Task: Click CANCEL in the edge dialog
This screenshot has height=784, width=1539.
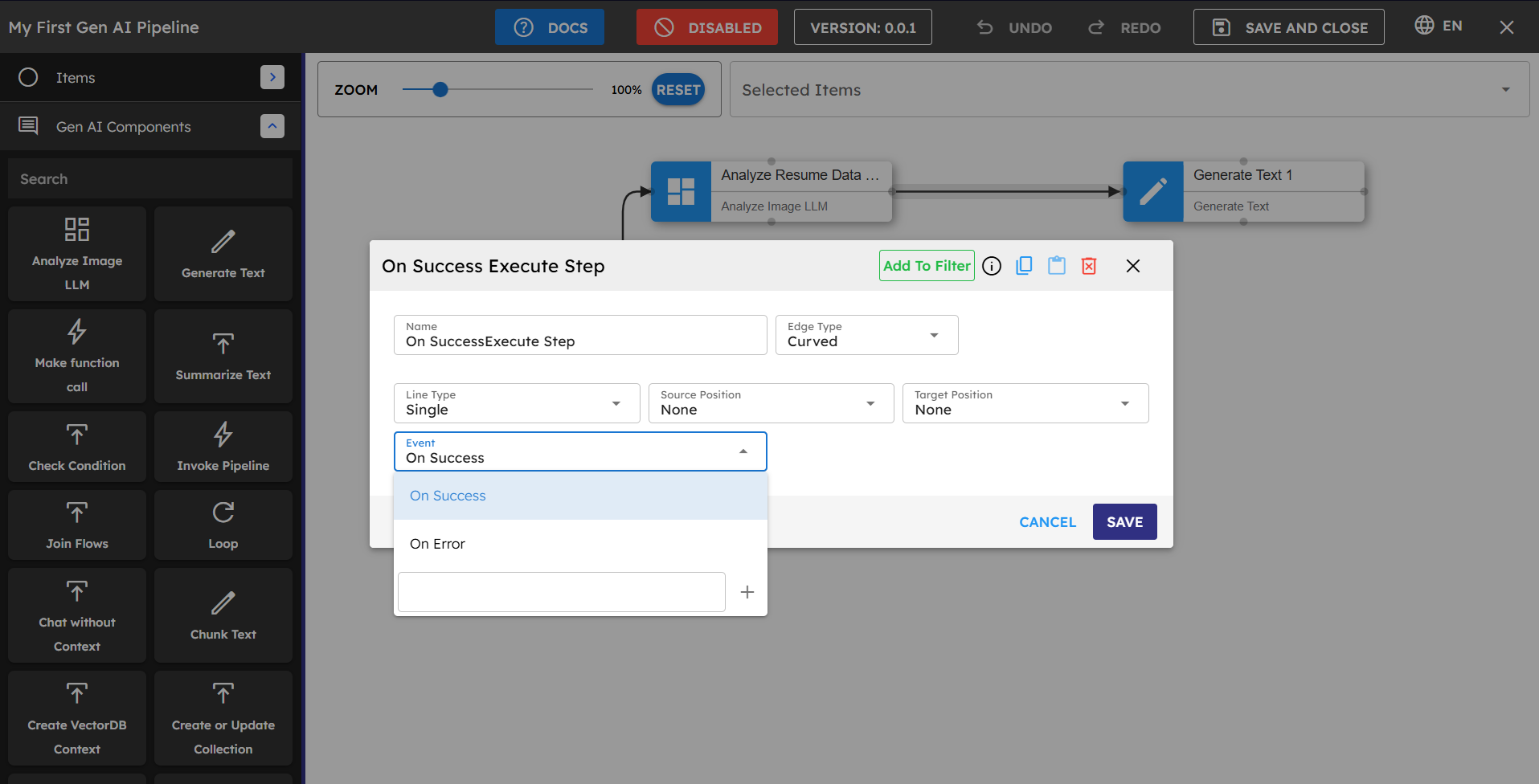Action: [1047, 522]
